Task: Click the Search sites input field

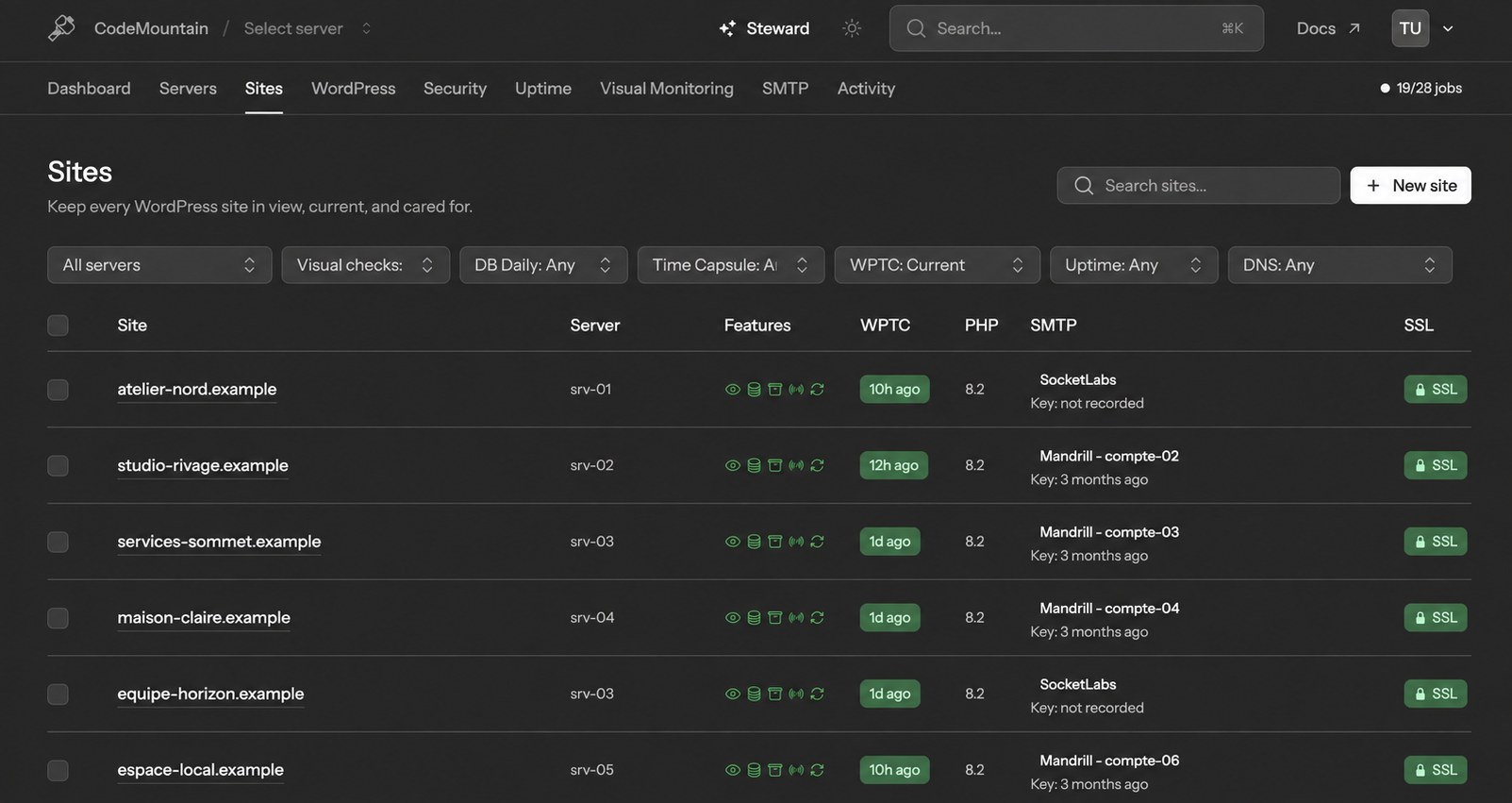Action: coord(1198,185)
